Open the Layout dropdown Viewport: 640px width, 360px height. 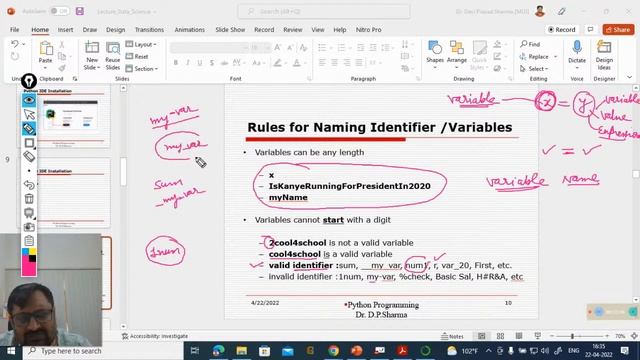pos(141,44)
